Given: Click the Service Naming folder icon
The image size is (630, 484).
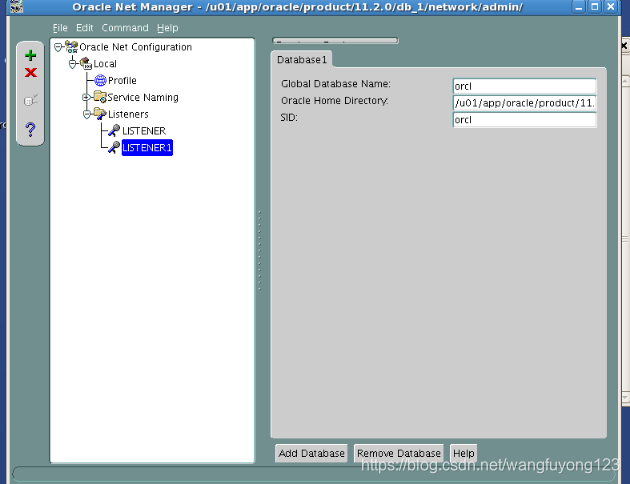Looking at the screenshot, I should [100, 97].
